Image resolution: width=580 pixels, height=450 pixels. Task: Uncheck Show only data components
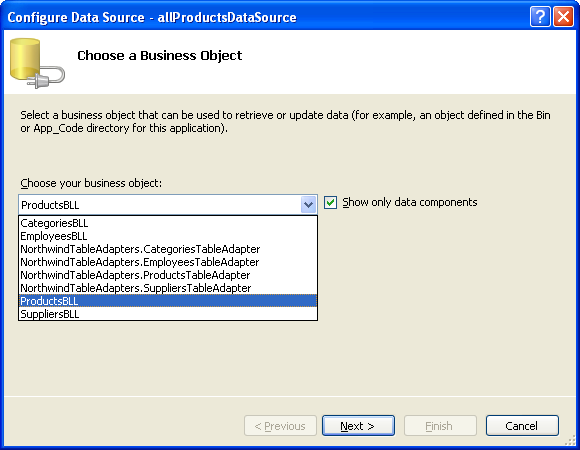click(x=330, y=203)
